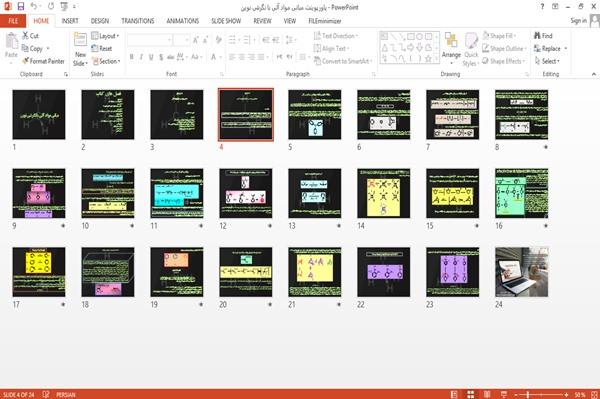
Task: Click the zoom slider handle
Action: [528, 394]
